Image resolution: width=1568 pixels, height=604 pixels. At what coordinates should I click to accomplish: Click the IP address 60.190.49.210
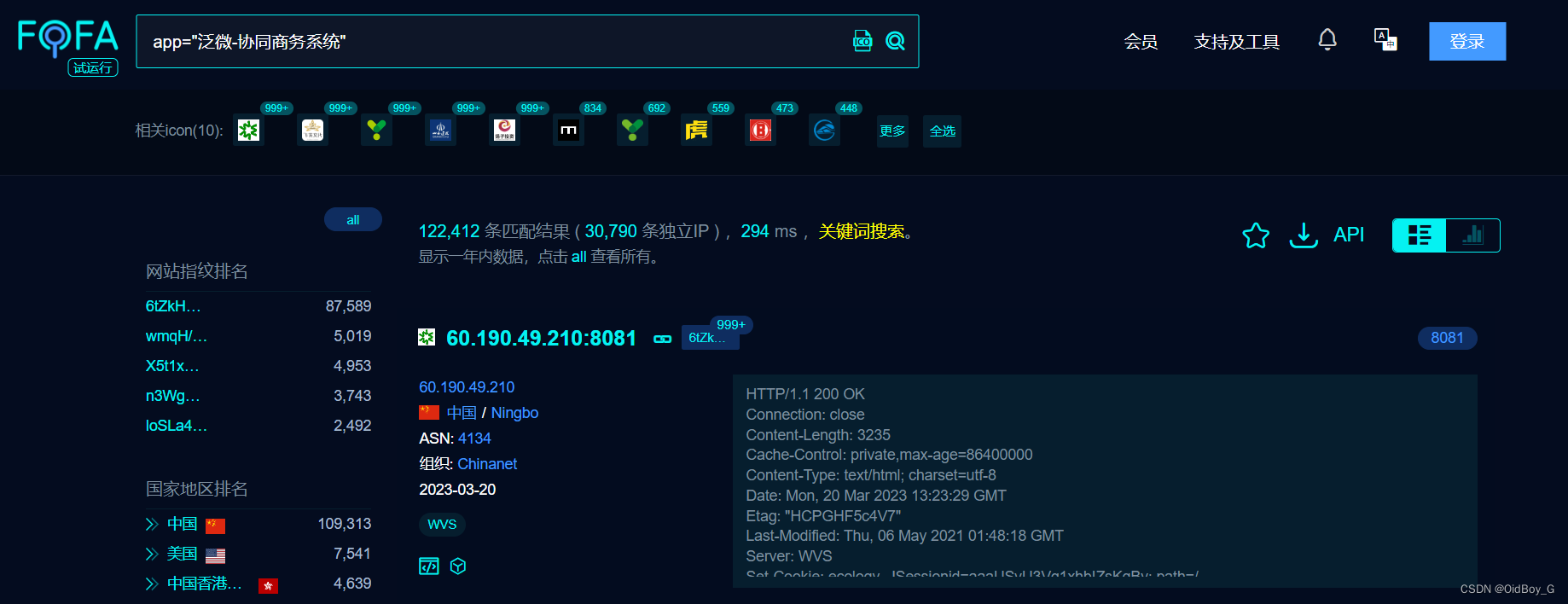click(467, 387)
